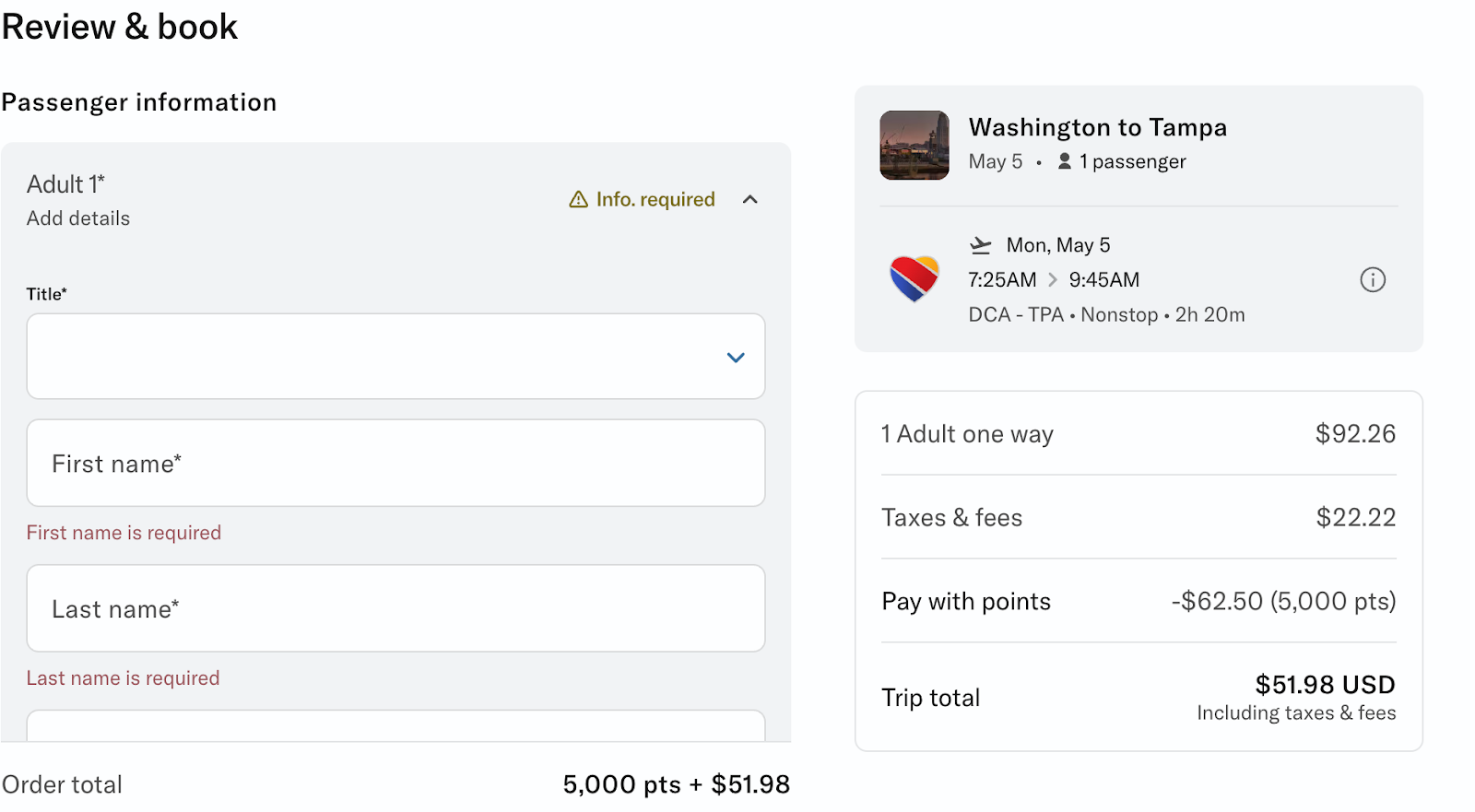This screenshot has height=812, width=1475.
Task: Focus the Last name input field
Action: pos(395,608)
